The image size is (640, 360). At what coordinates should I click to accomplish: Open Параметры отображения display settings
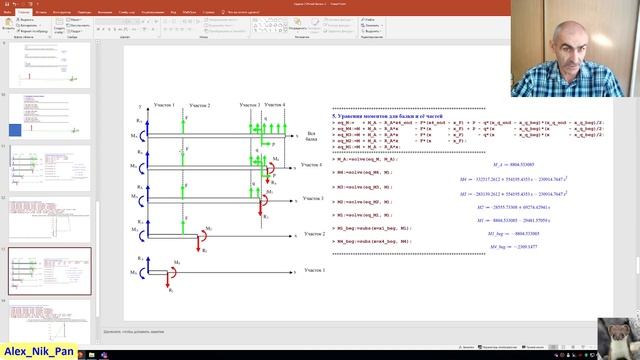coord(498,347)
